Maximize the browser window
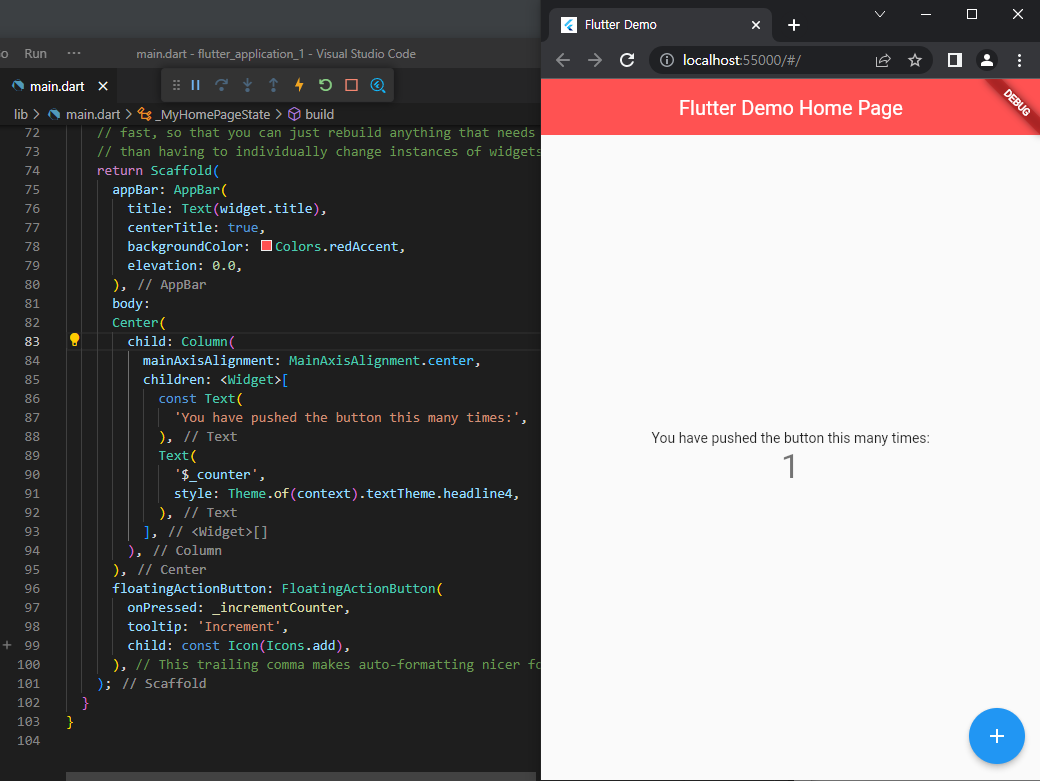This screenshot has width=1040, height=781. (972, 14)
